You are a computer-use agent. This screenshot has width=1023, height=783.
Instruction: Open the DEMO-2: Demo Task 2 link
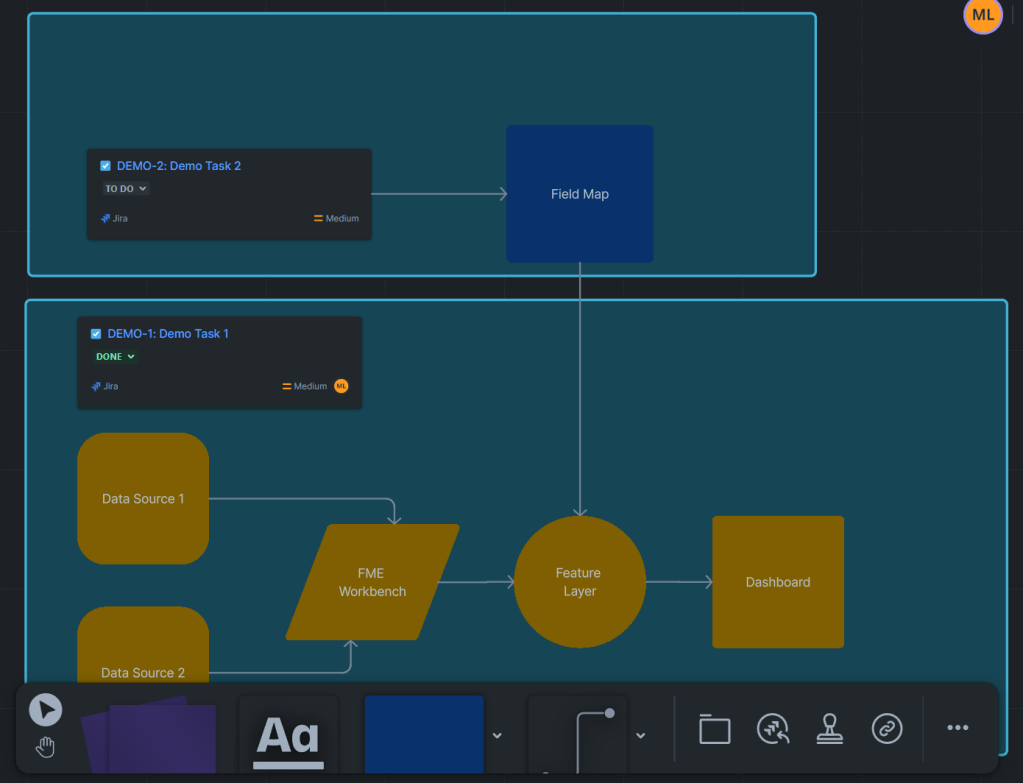click(x=179, y=166)
